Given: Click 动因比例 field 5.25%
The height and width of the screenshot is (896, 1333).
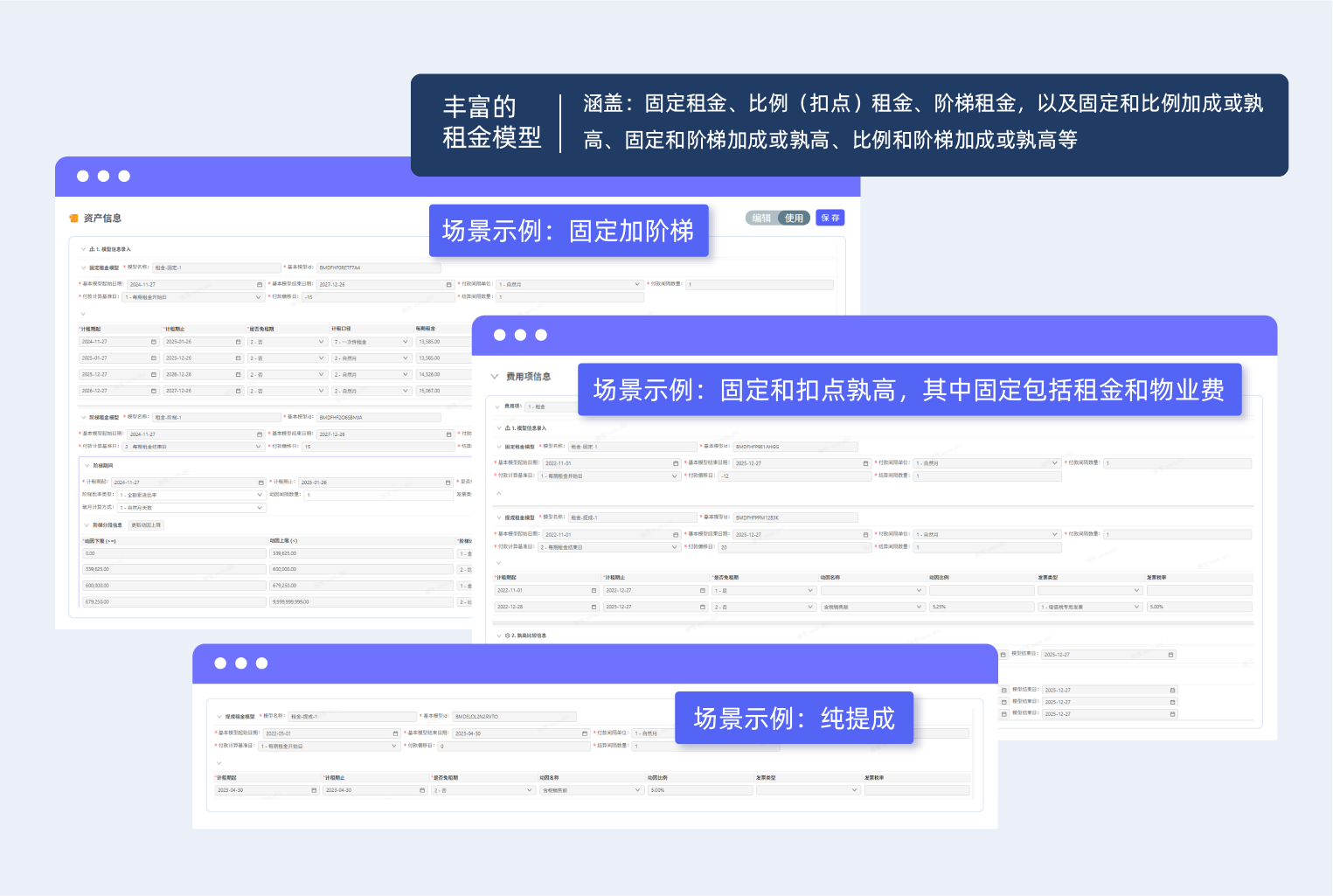Looking at the screenshot, I should coord(982,607).
